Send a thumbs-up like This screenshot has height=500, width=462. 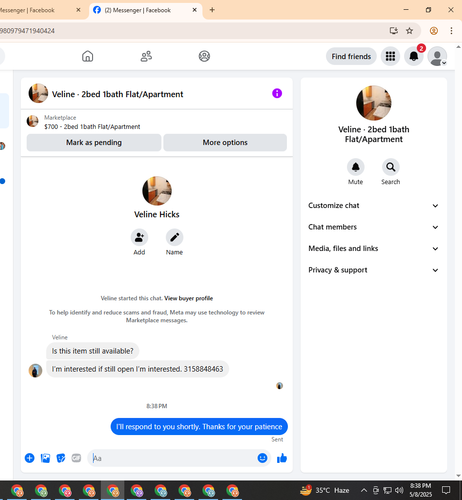282,458
